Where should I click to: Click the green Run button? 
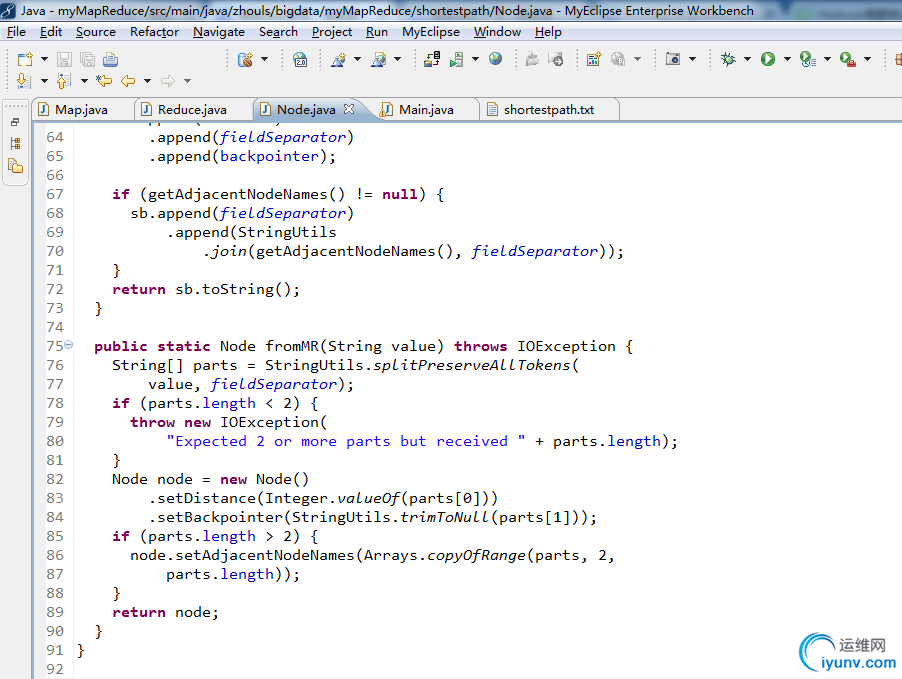point(768,59)
